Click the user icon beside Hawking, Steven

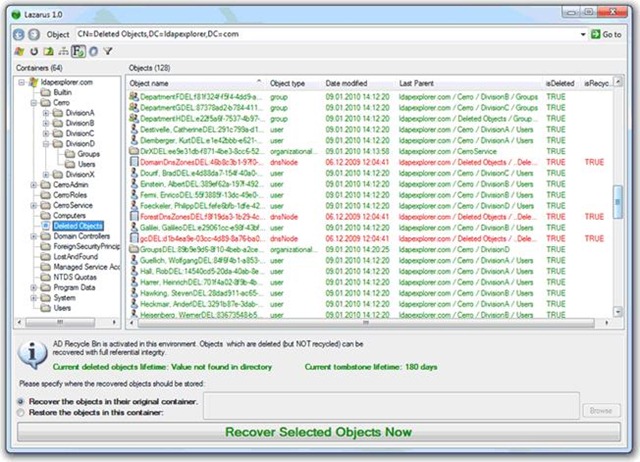coord(133,293)
